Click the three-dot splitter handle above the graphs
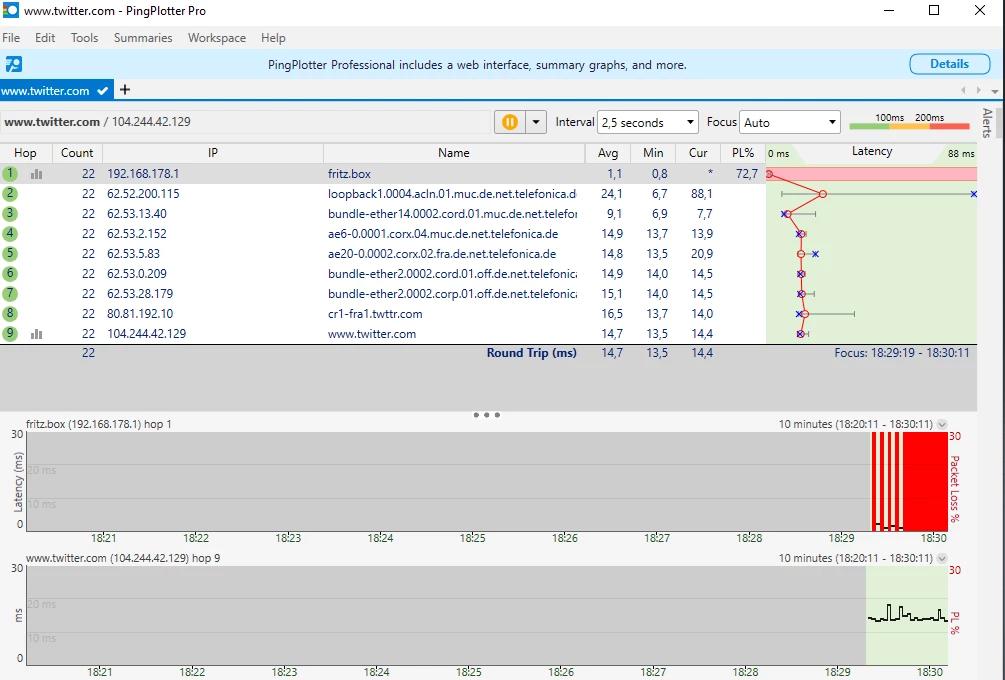Viewport: 1005px width, 680px height. (x=486, y=414)
